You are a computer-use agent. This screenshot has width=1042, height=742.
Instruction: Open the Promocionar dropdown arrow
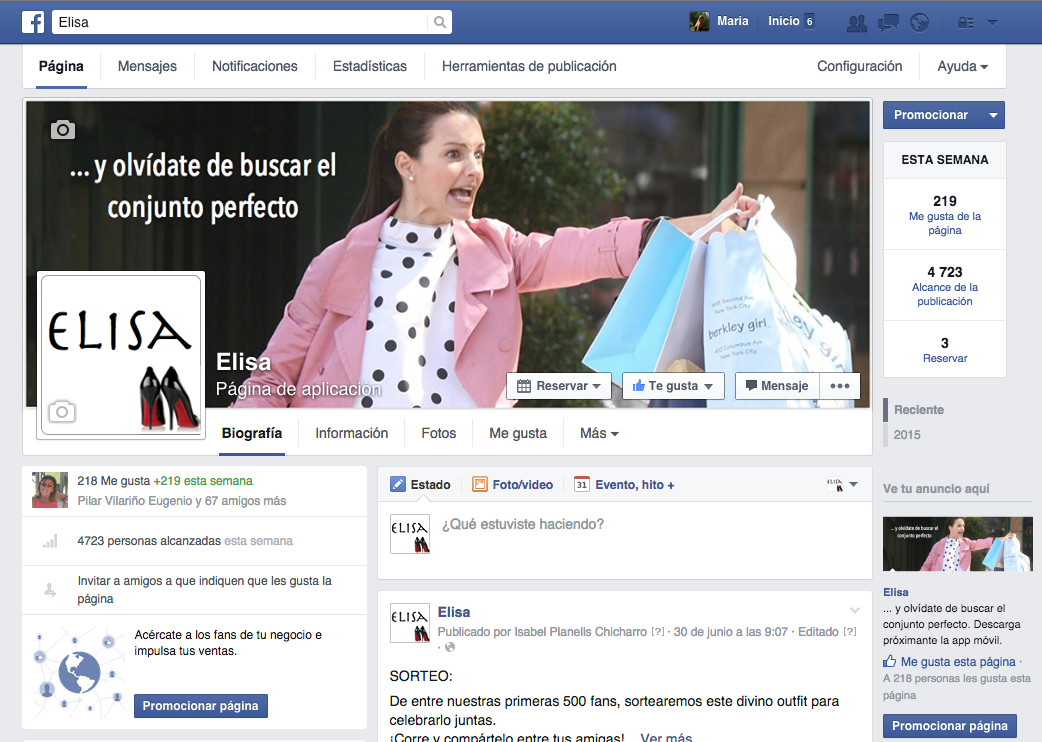point(993,115)
